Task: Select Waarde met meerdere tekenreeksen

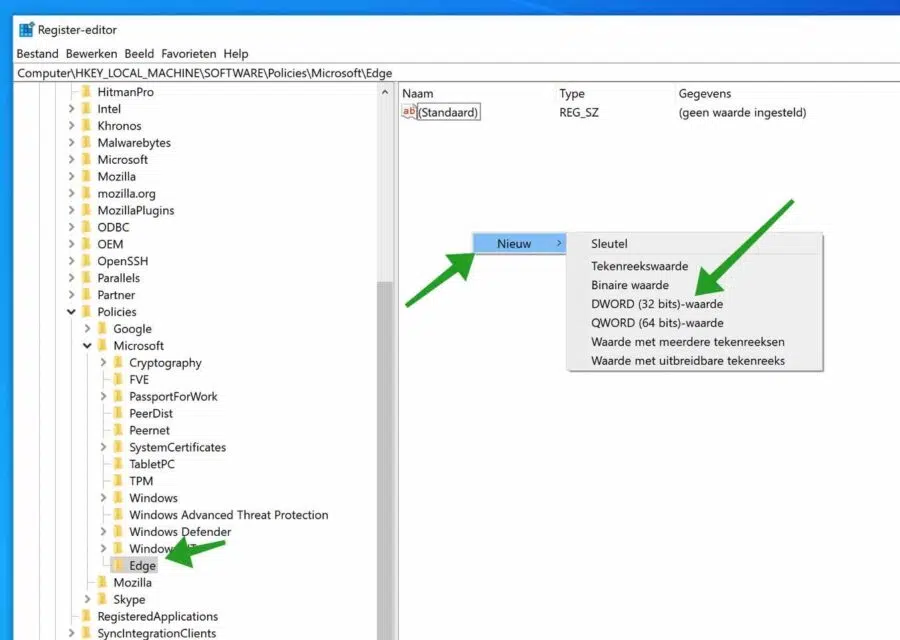Action: [688, 342]
